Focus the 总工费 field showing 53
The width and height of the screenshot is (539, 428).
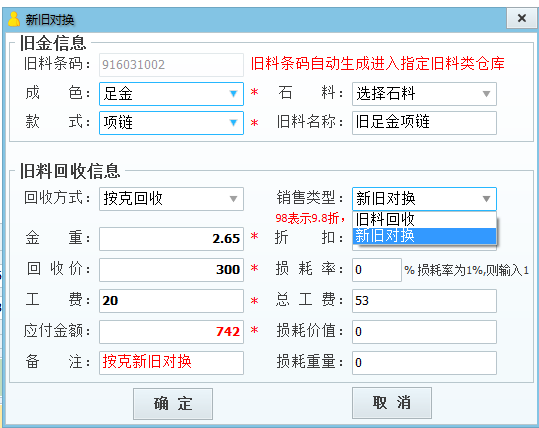pos(424,301)
